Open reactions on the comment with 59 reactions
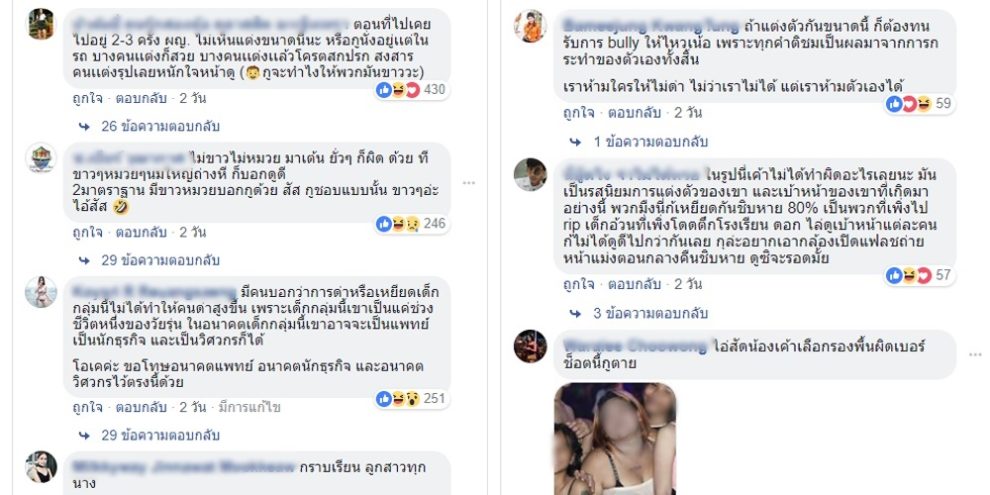The height and width of the screenshot is (495, 990). pos(920,104)
